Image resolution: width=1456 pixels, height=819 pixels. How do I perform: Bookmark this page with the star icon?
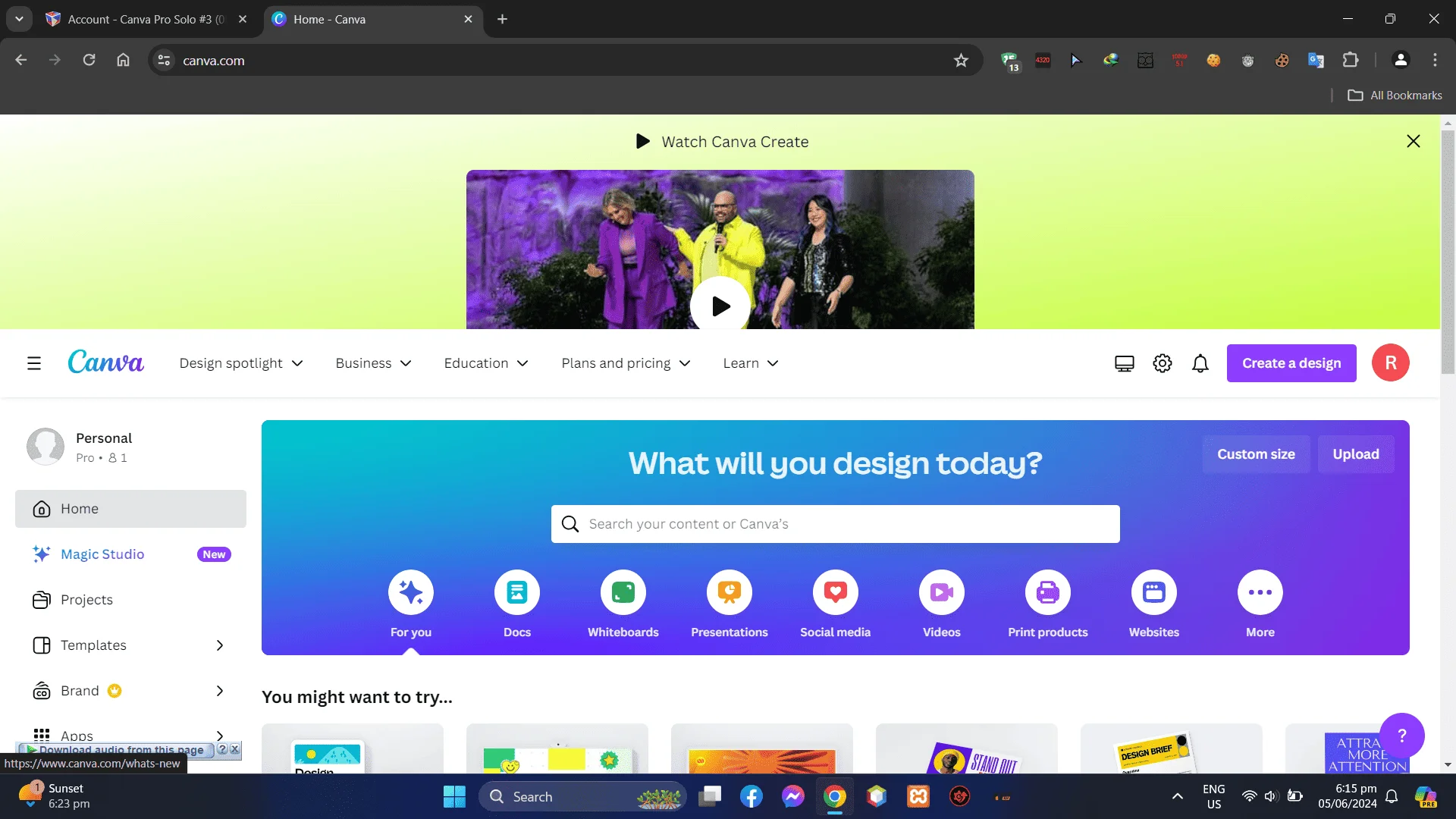click(x=962, y=60)
